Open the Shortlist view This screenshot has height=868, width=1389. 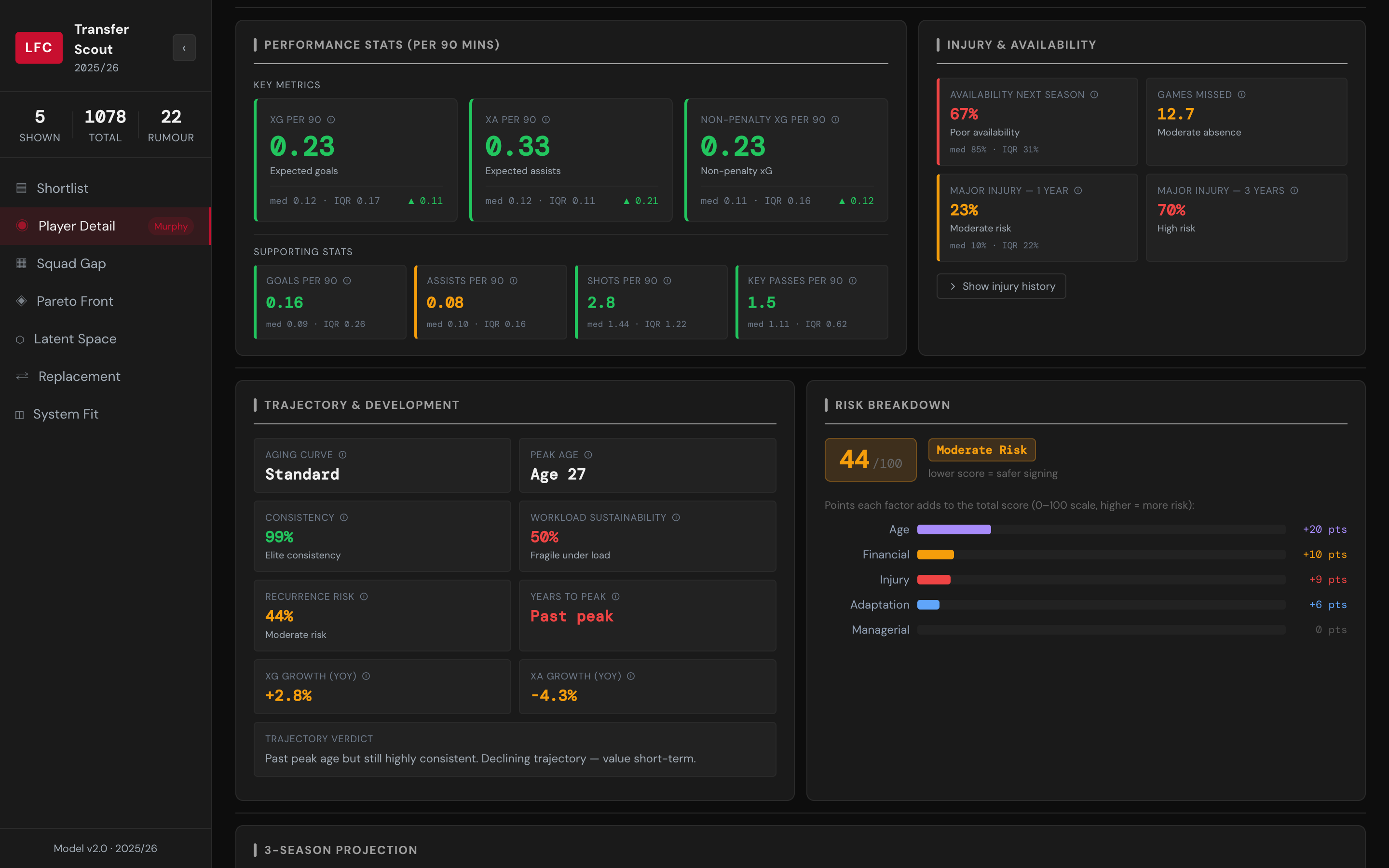click(62, 188)
